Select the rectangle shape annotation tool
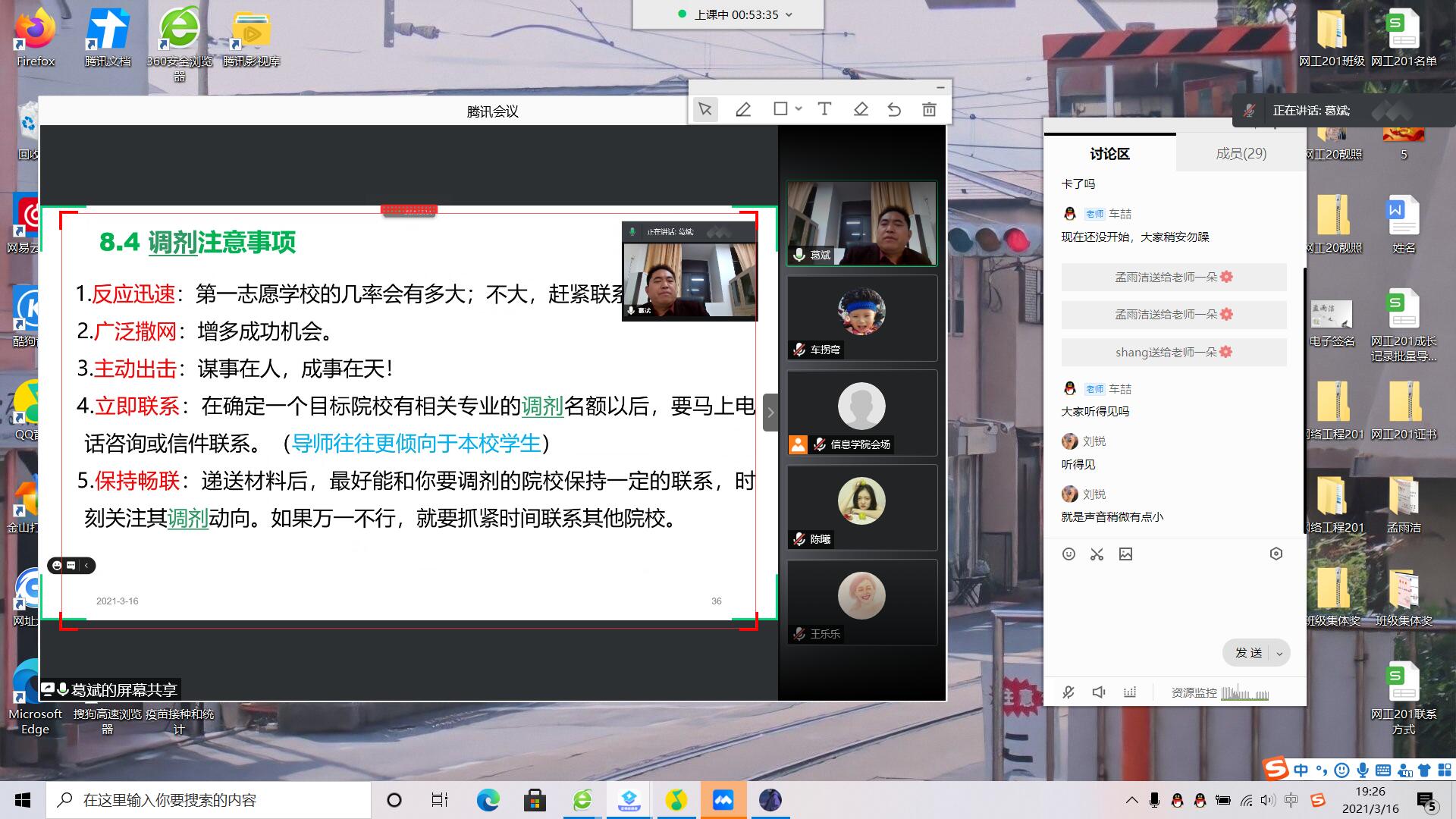The image size is (1456, 819). tap(780, 109)
